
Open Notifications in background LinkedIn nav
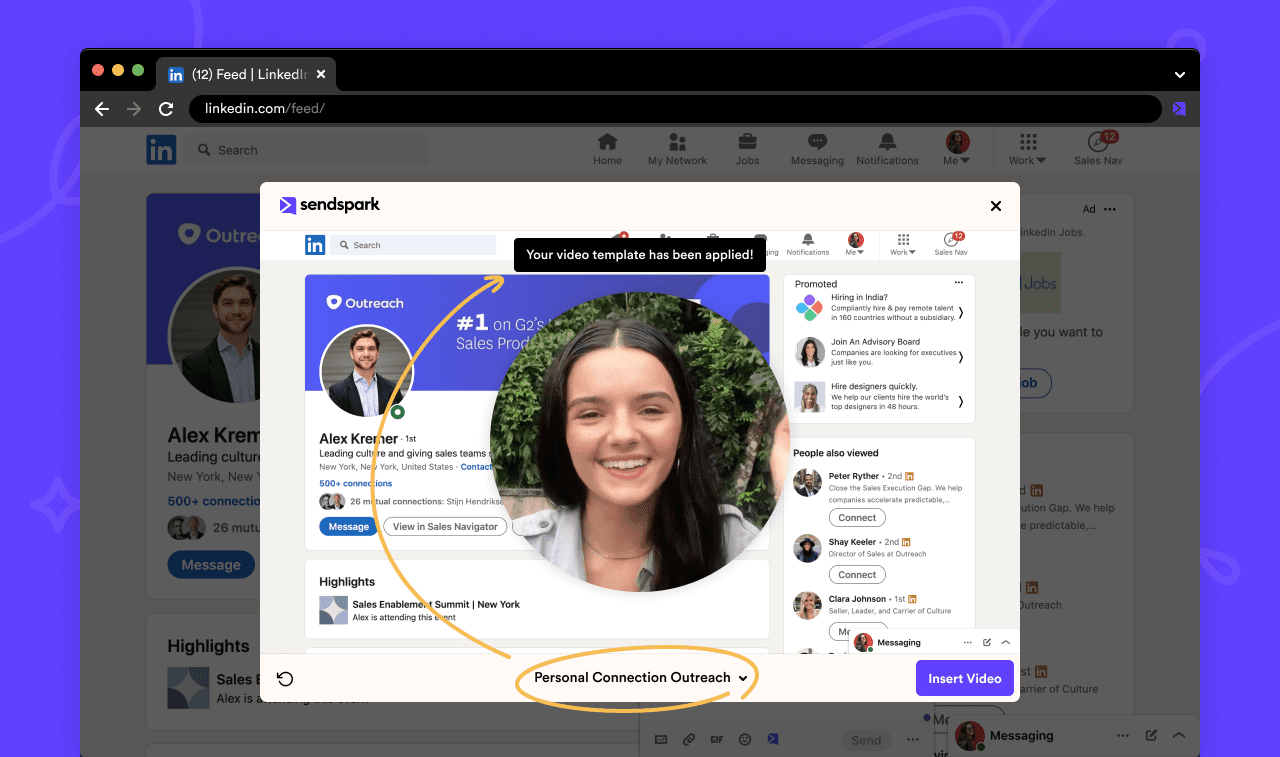pyautogui.click(x=887, y=149)
